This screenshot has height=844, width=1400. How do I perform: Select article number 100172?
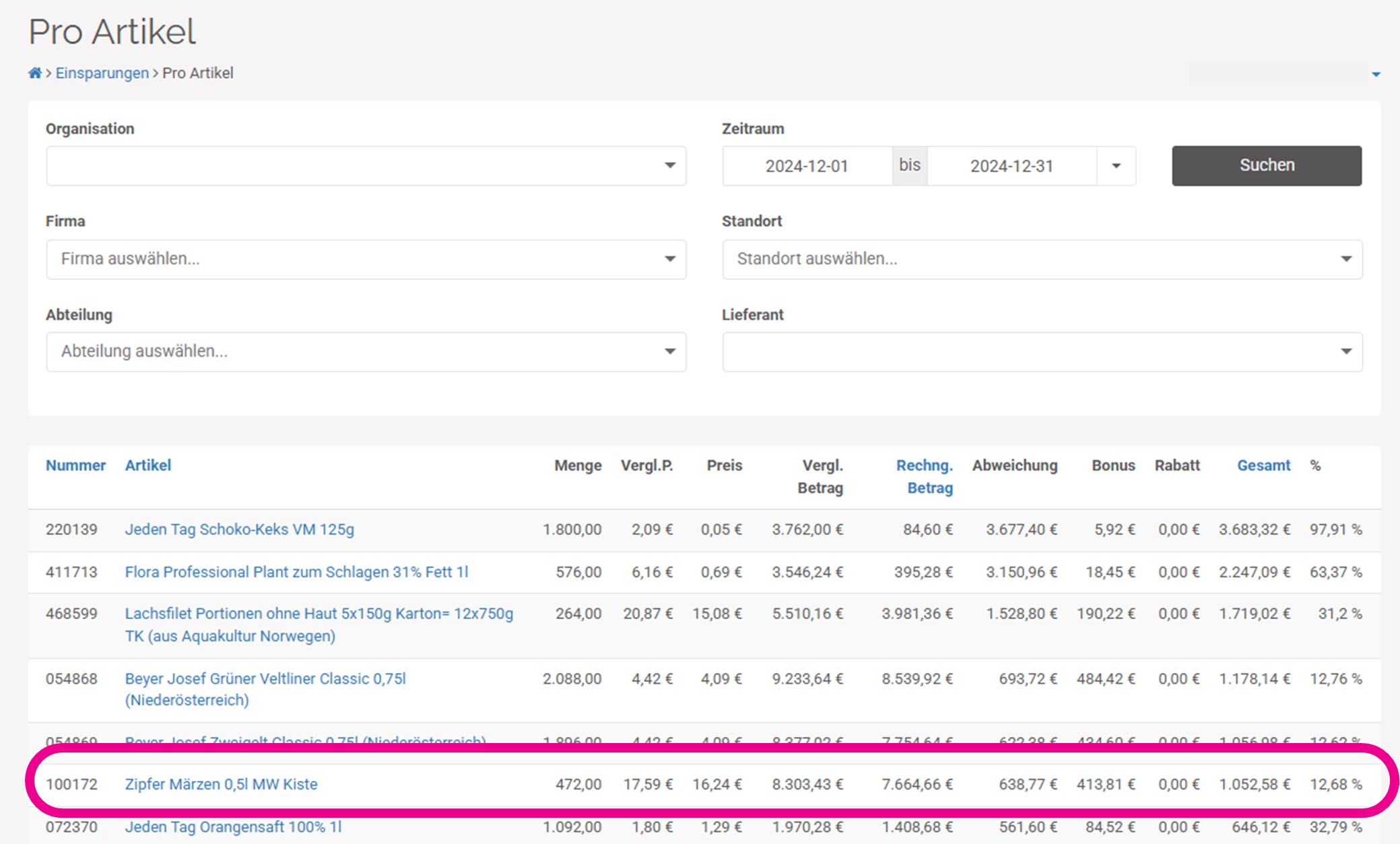[x=71, y=784]
